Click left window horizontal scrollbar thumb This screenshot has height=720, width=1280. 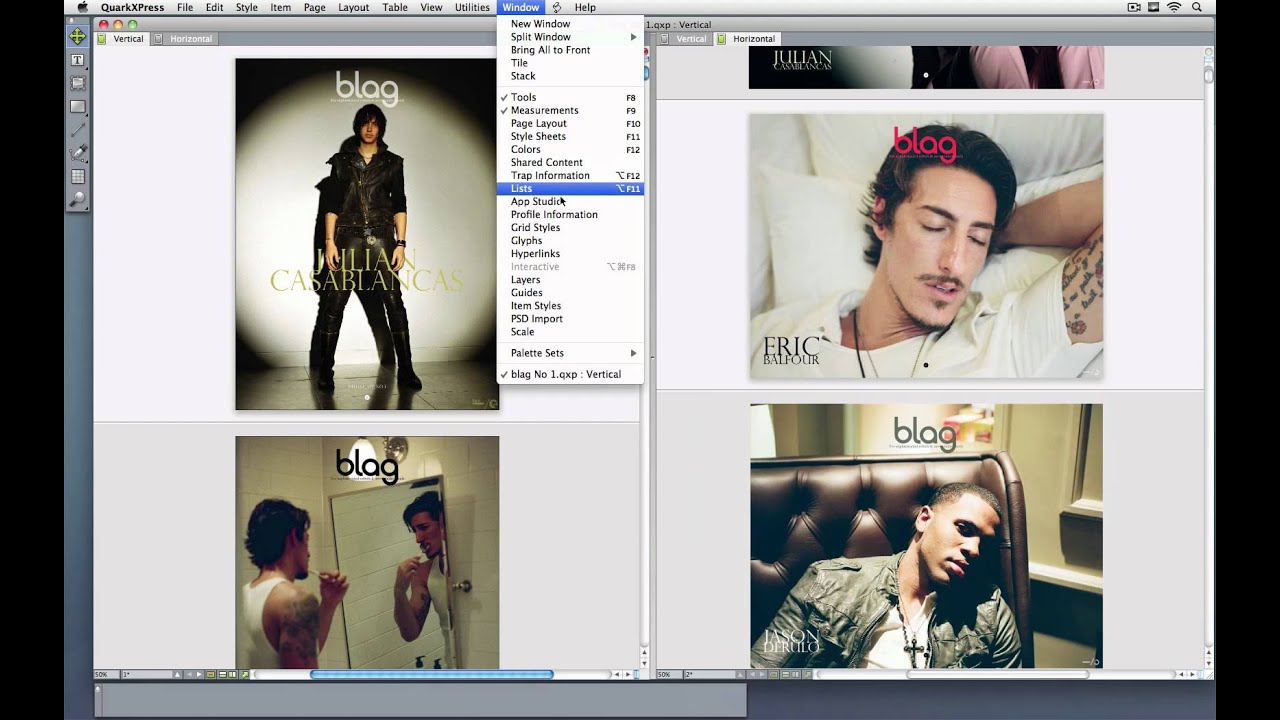tap(431, 674)
